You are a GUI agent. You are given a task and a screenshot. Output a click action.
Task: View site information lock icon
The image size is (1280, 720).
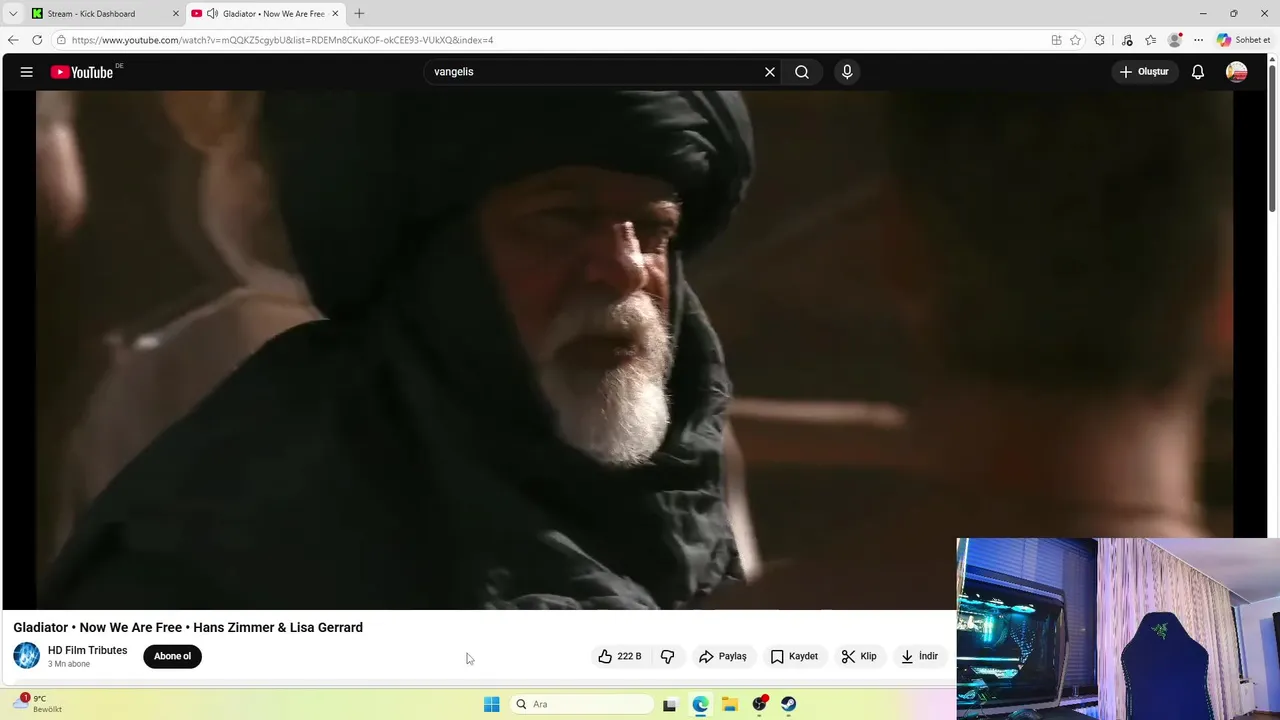click(62, 40)
